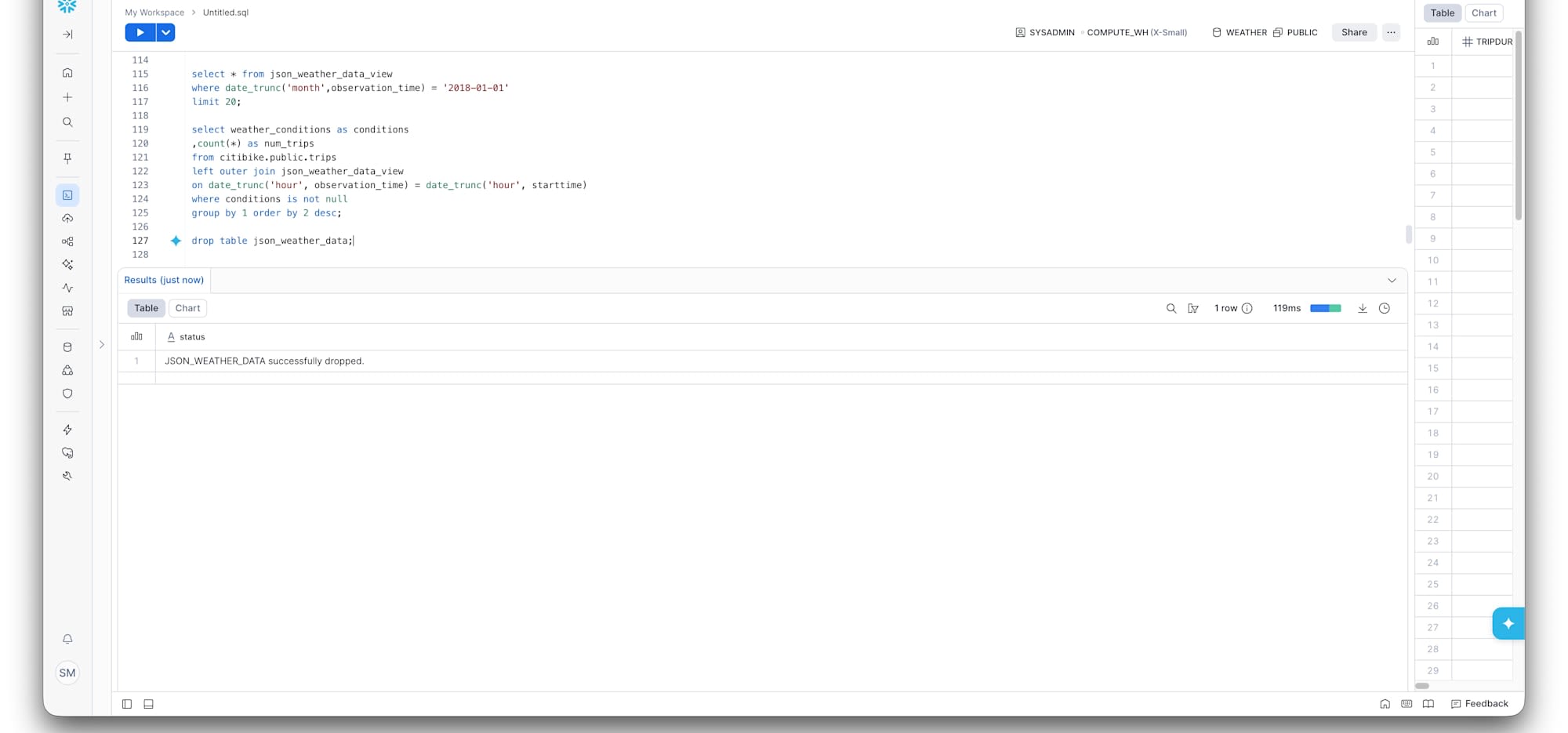Viewport: 1568px width, 733px height.
Task: Collapse the Results panel chevron
Action: pos(1392,281)
